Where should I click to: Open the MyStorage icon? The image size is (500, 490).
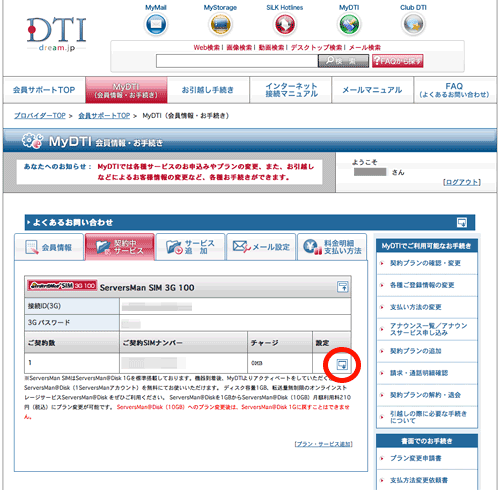click(220, 24)
